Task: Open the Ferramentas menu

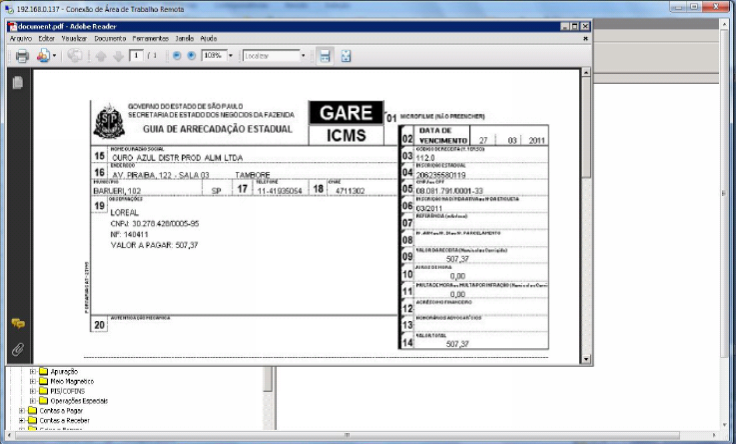Action: pyautogui.click(x=150, y=39)
